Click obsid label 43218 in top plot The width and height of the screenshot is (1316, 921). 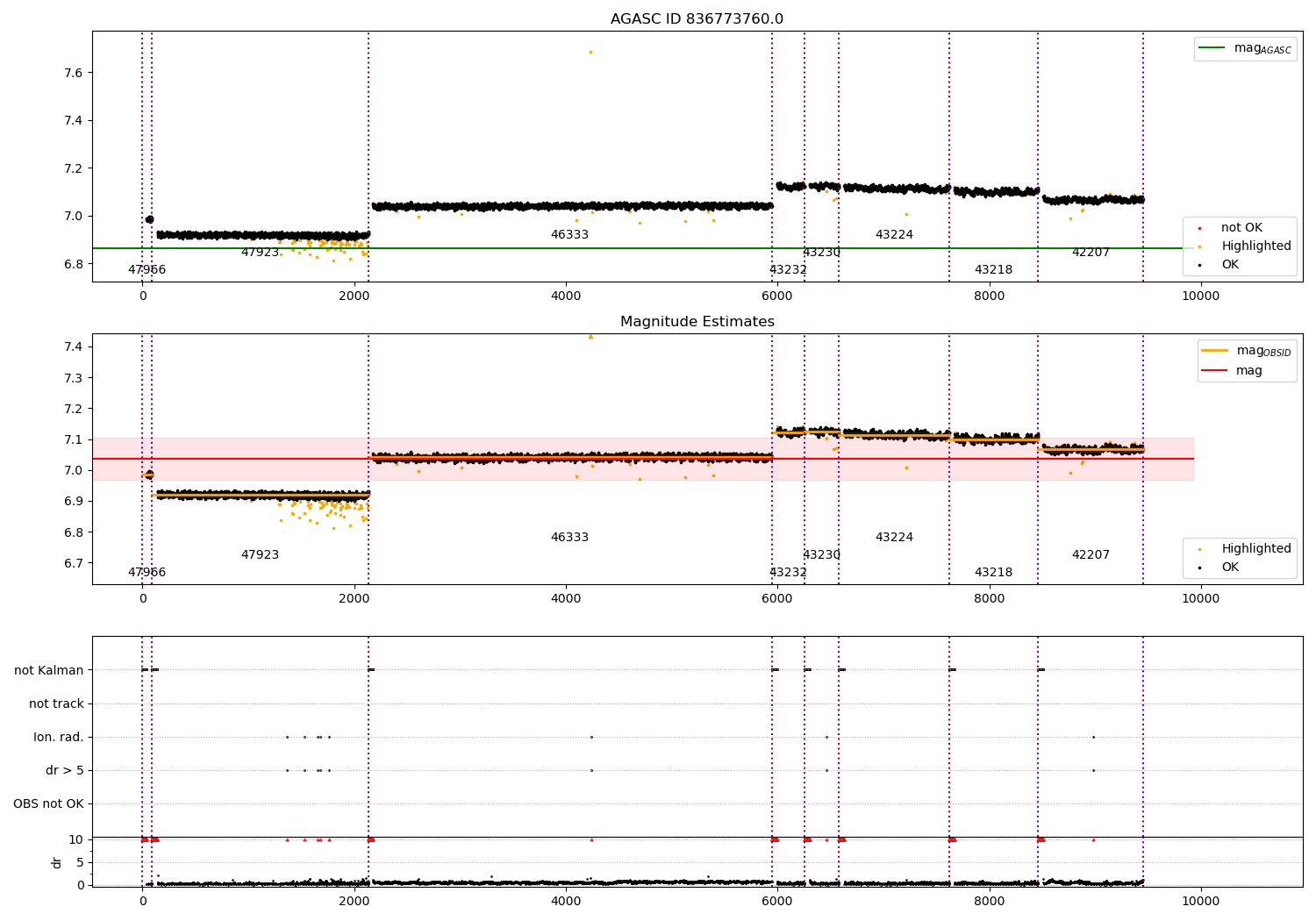pyautogui.click(x=993, y=270)
